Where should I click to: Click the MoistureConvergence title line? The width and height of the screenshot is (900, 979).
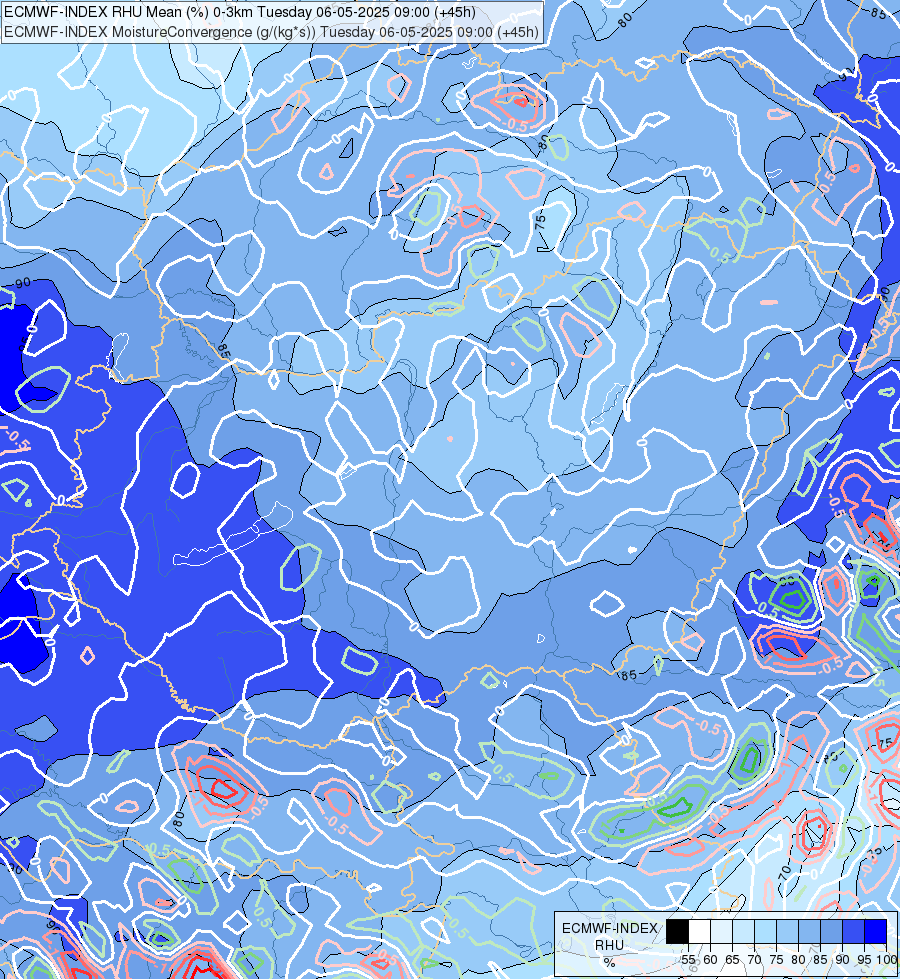(272, 32)
